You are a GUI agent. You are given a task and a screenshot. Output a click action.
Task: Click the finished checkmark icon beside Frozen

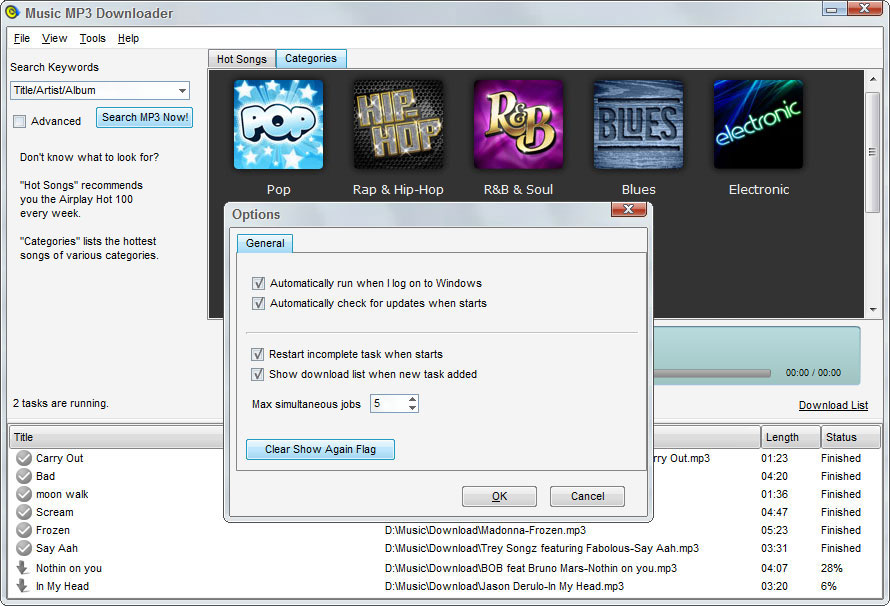pos(24,530)
